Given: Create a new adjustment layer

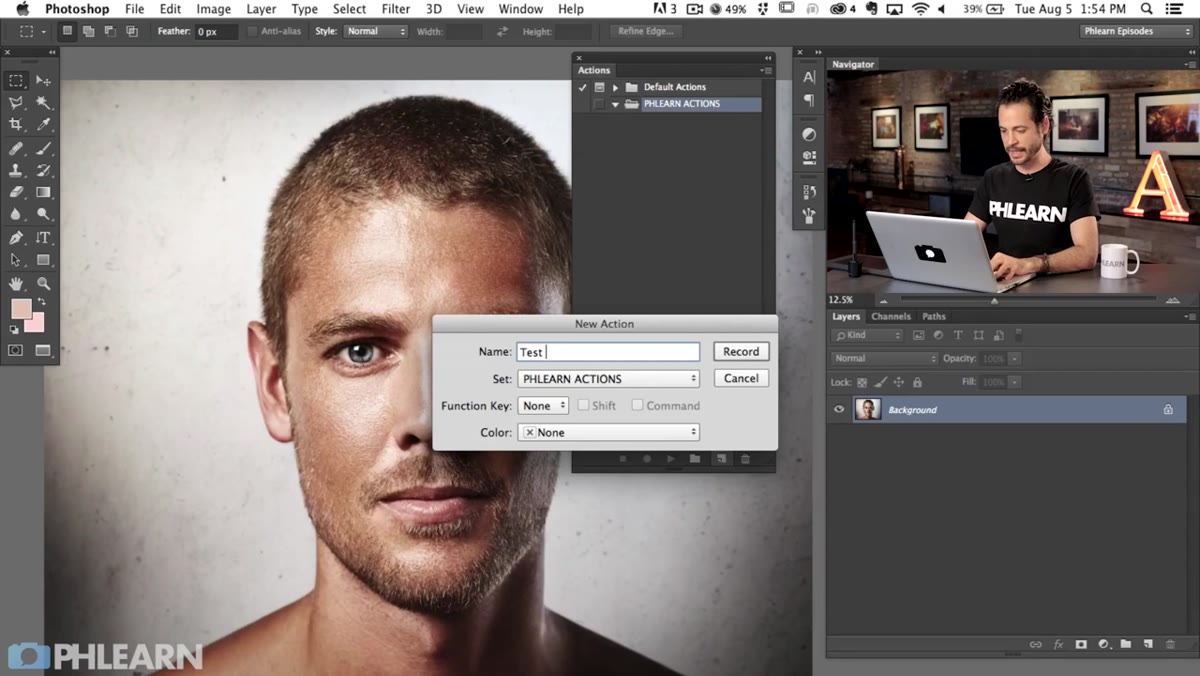Looking at the screenshot, I should [1103, 645].
